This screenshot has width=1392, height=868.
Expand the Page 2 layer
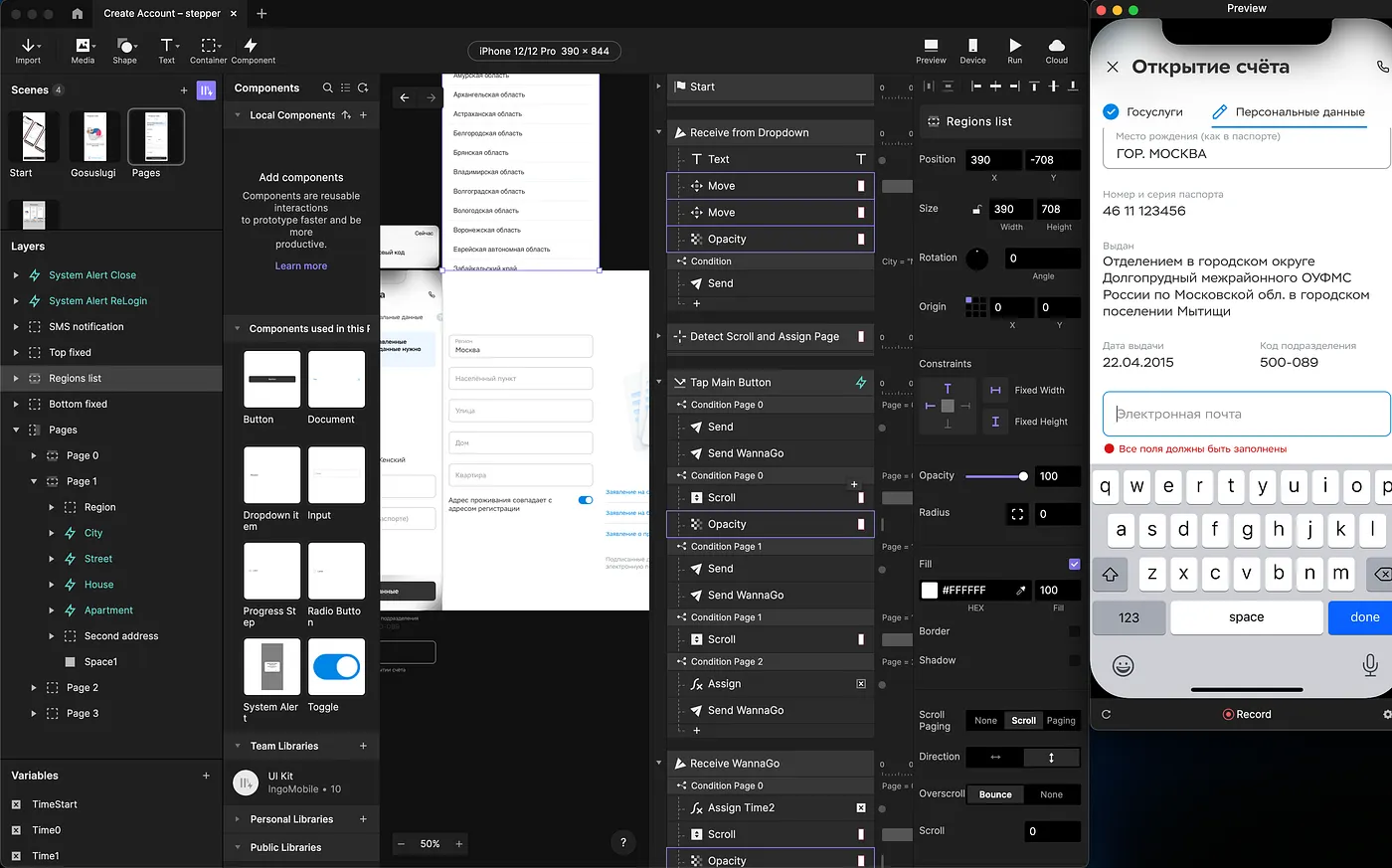pyautogui.click(x=34, y=688)
